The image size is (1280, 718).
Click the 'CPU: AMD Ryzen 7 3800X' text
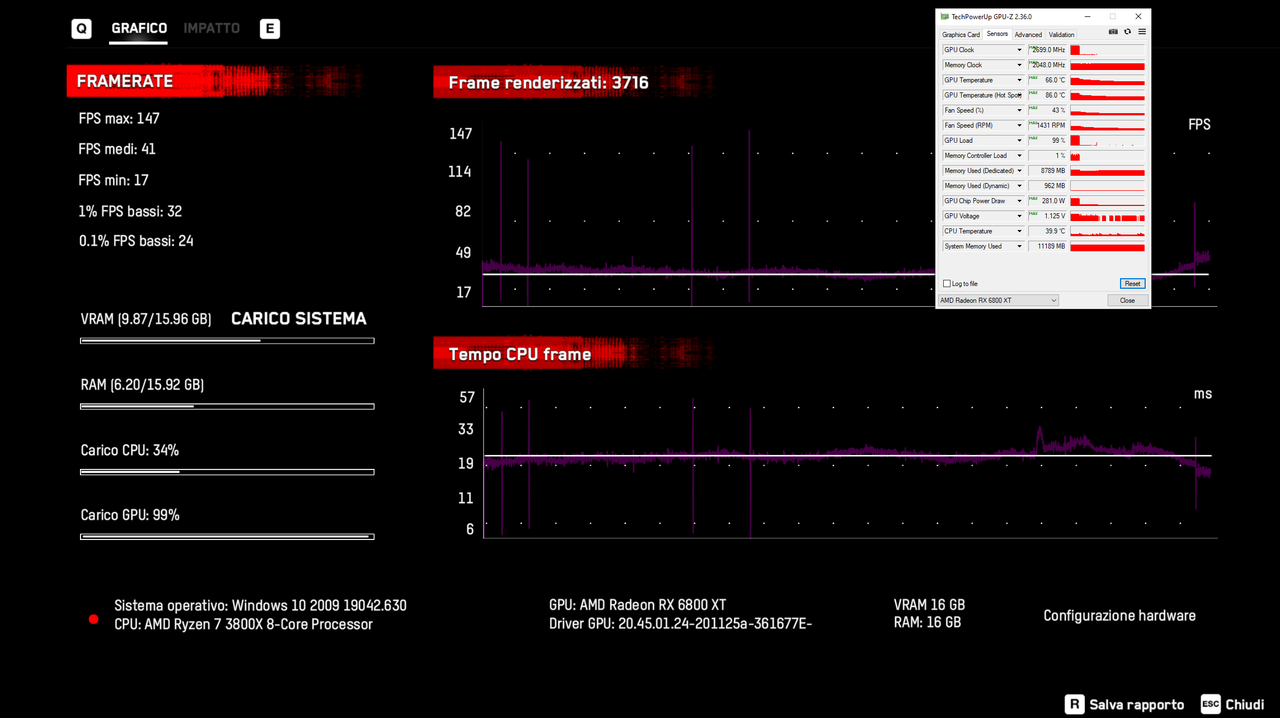[243, 625]
